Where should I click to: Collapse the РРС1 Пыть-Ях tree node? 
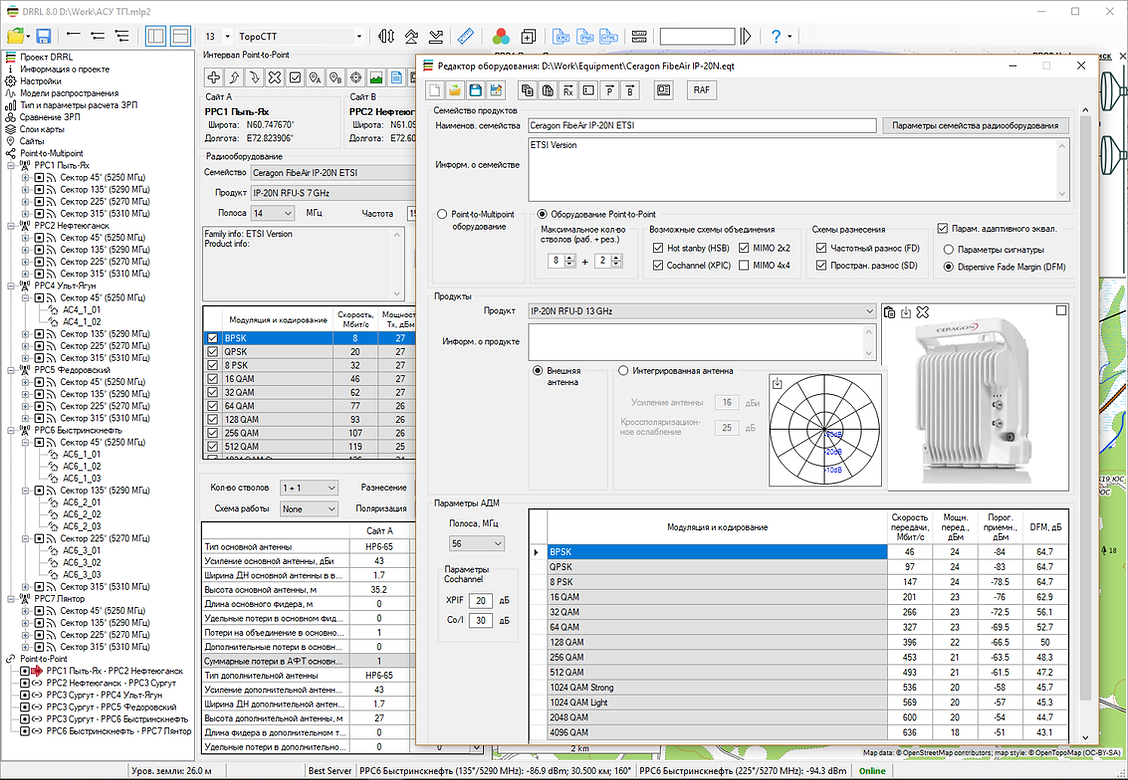click(12, 165)
